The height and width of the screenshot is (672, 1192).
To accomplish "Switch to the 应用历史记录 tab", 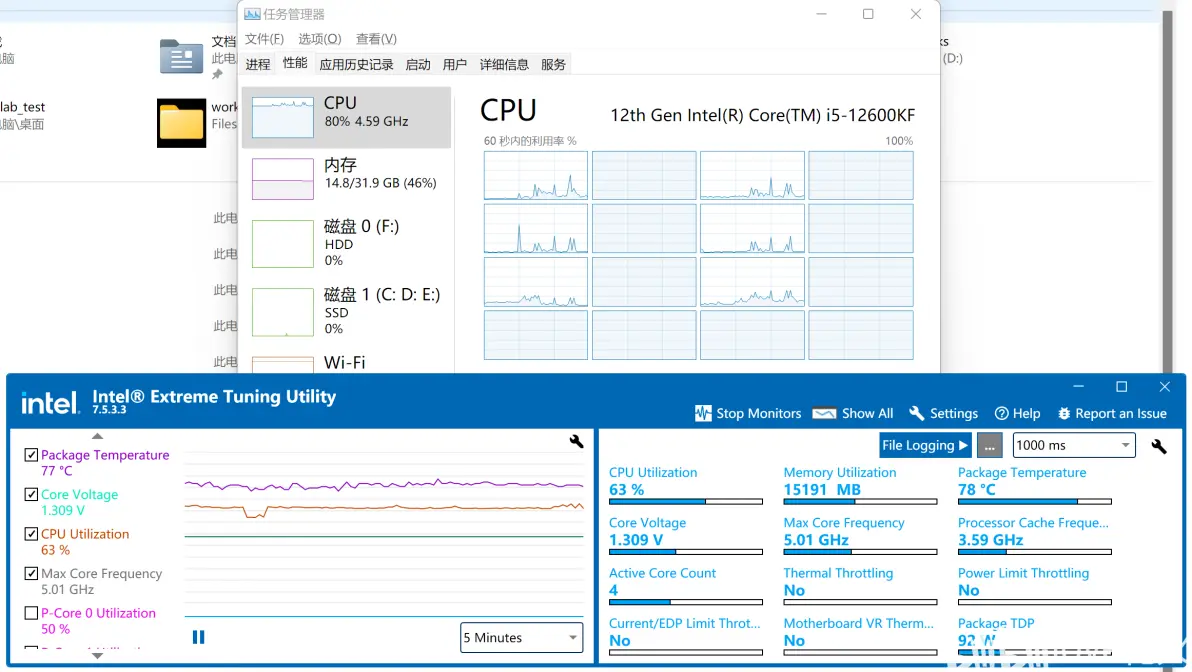I will 357,65.
